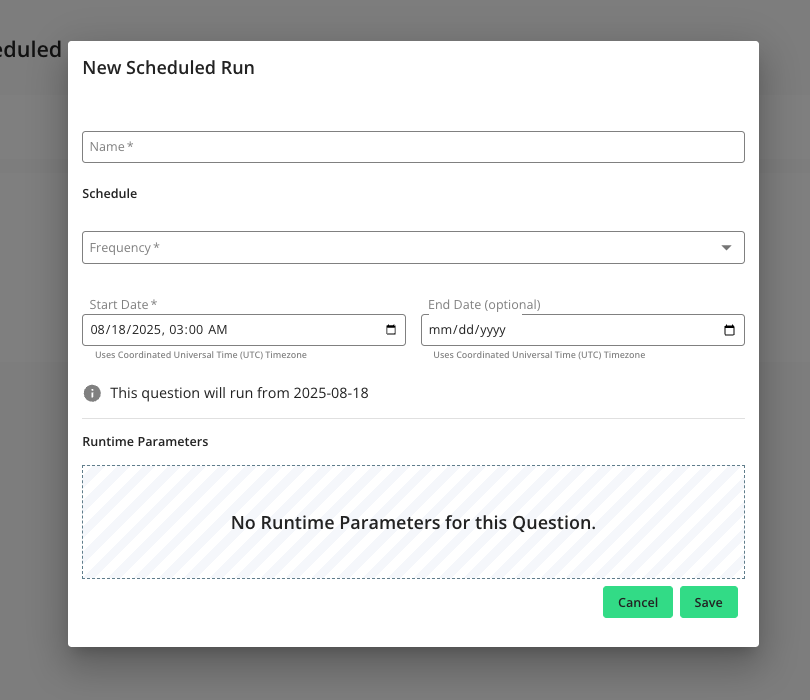Select the hour value in Start Date
The height and width of the screenshot is (700, 810).
pos(177,330)
